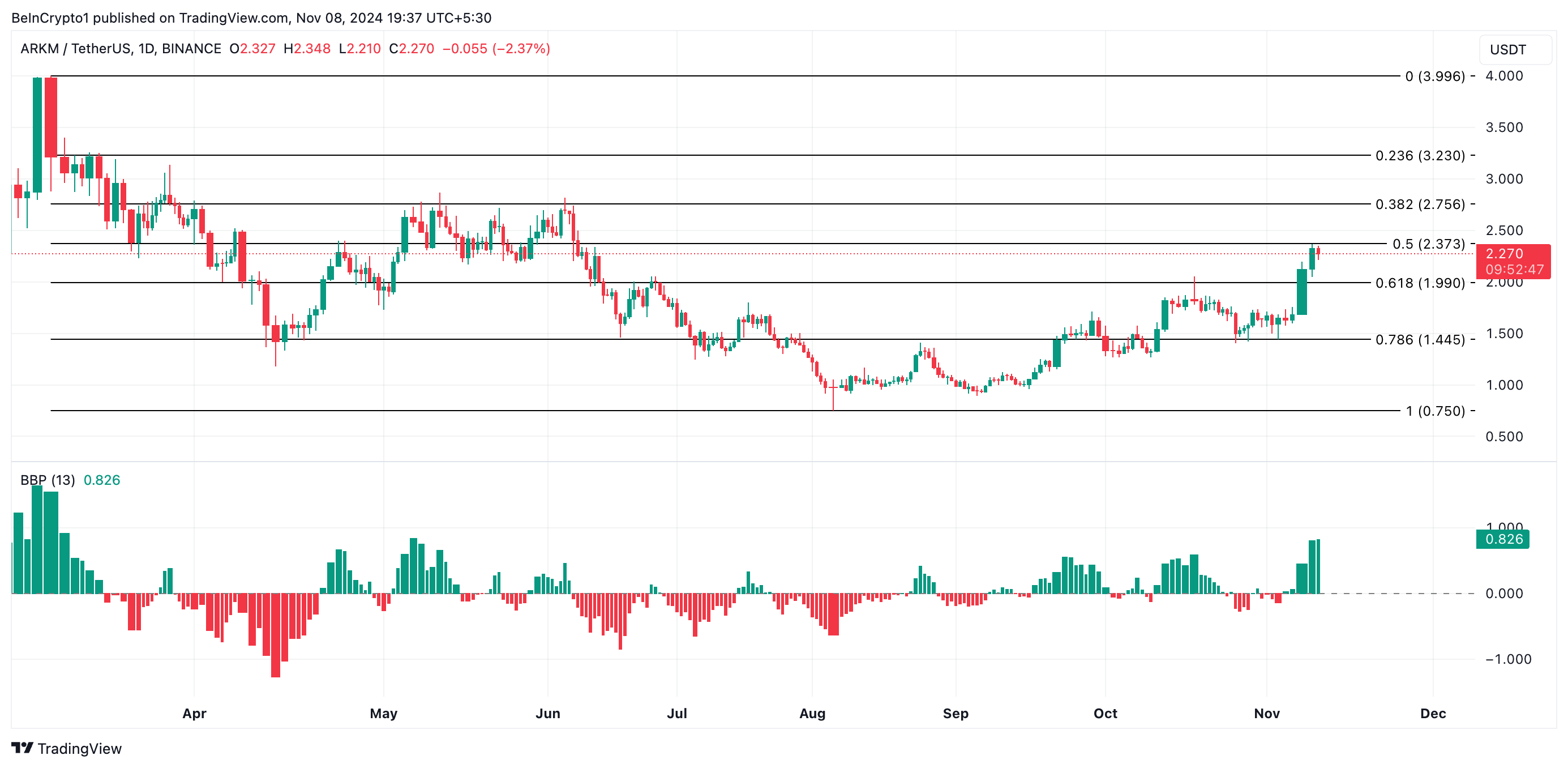Click the TradingView logo icon
The width and height of the screenshot is (1568, 768).
22,748
